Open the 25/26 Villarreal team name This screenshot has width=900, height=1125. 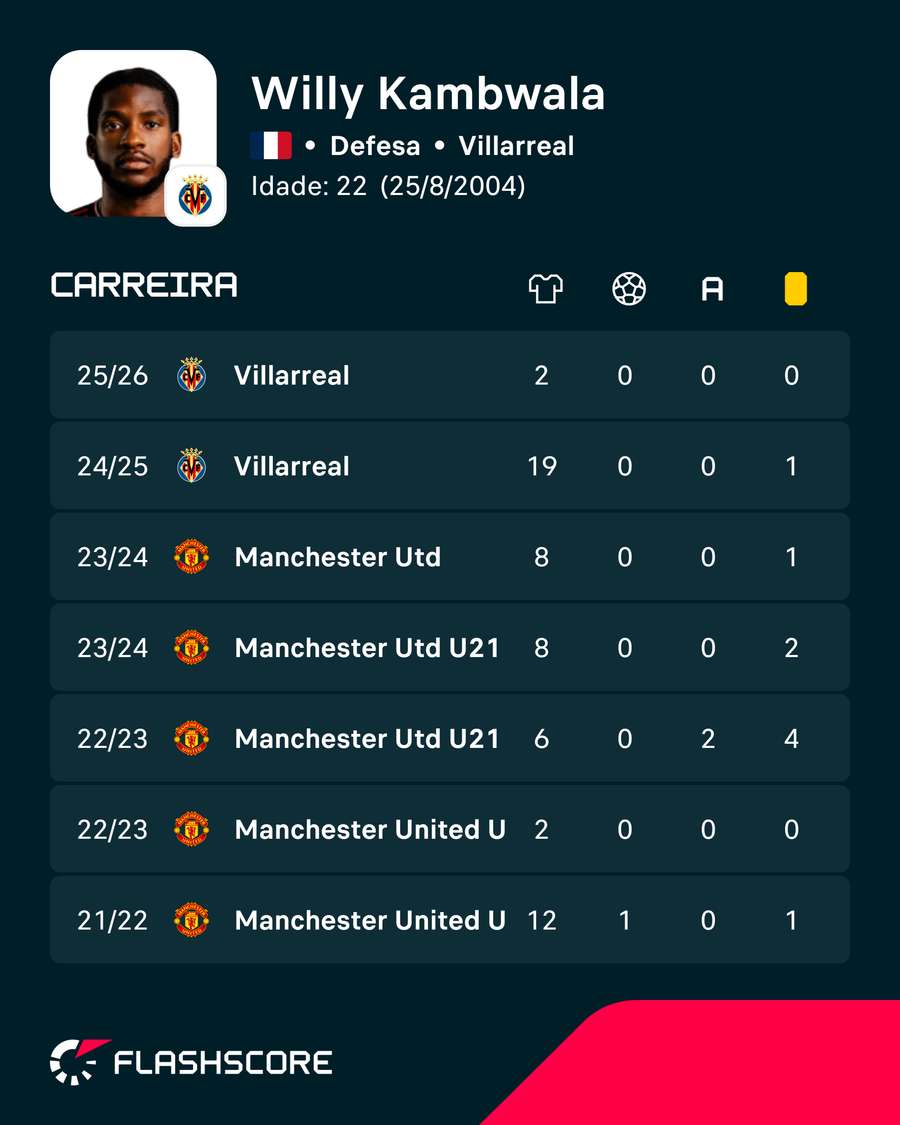(x=291, y=375)
